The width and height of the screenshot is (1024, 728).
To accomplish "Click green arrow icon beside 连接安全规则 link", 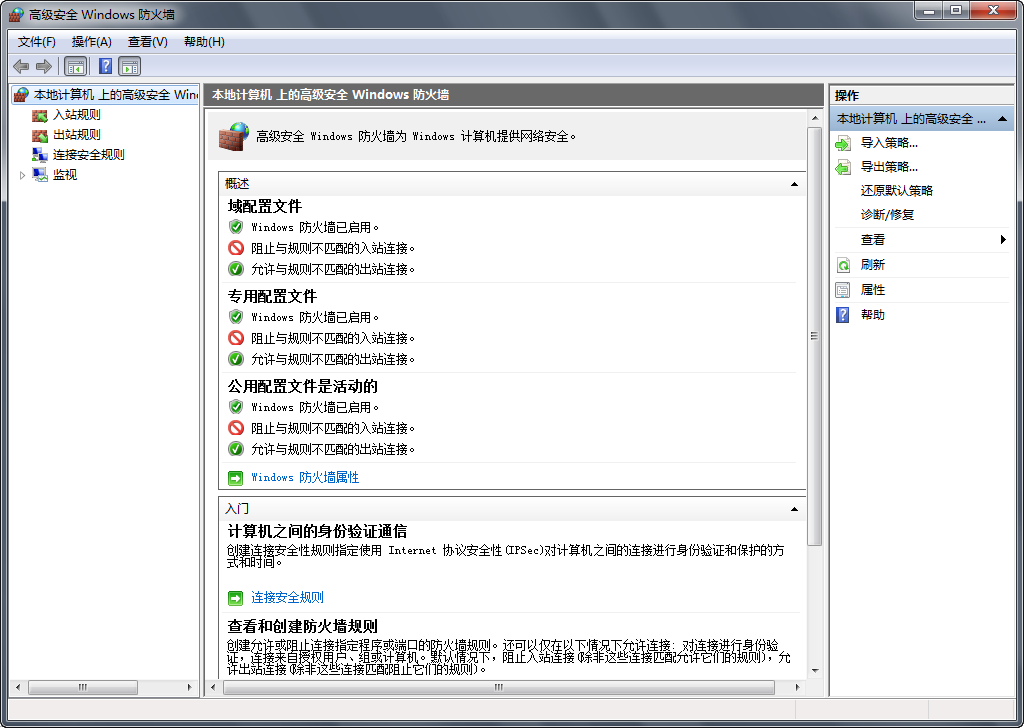I will [x=235, y=598].
